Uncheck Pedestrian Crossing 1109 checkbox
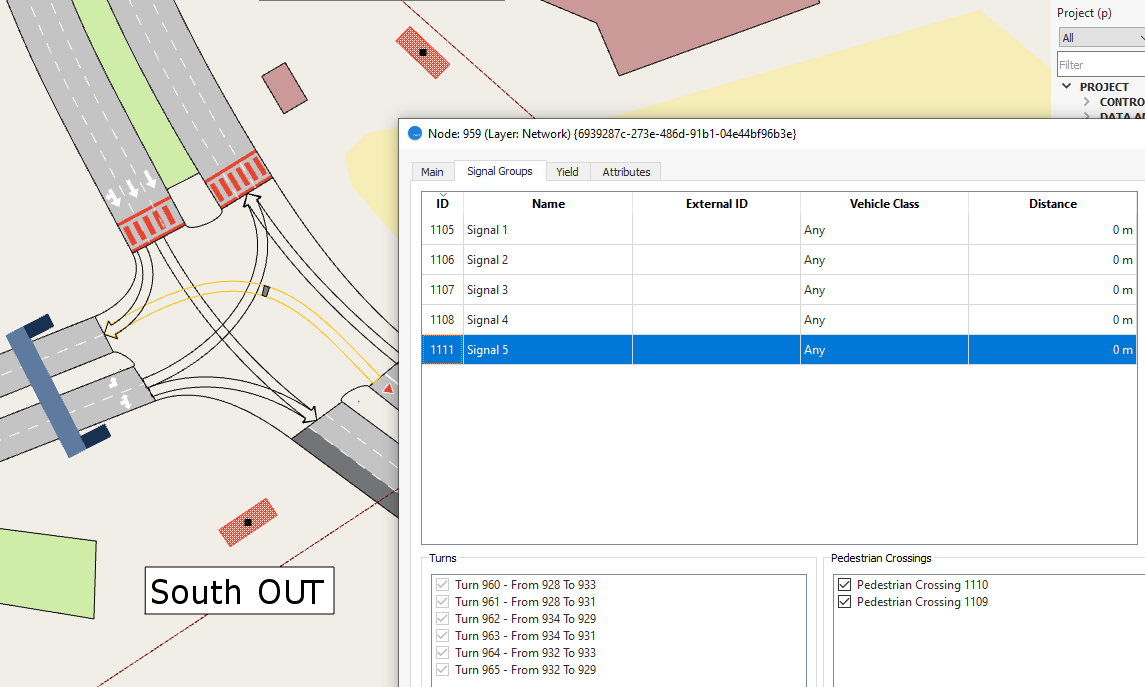1145x687 pixels. pos(845,602)
